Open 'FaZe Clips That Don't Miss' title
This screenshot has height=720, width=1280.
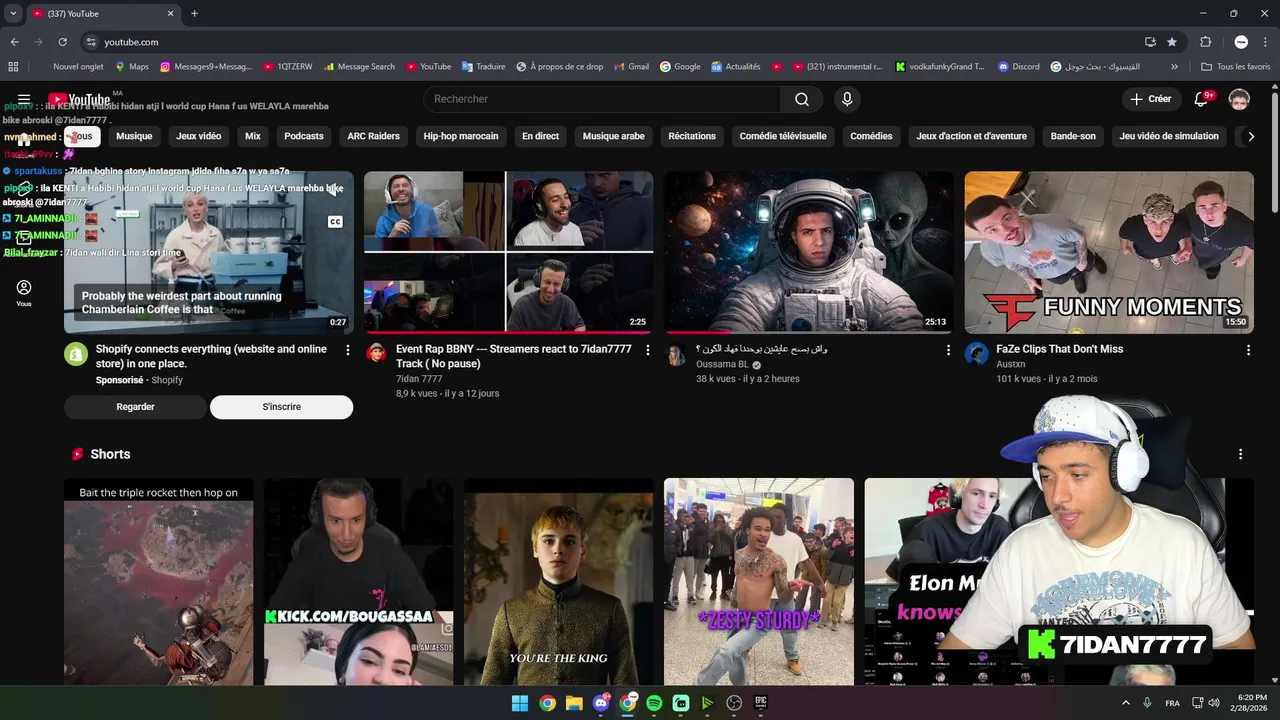point(1059,349)
